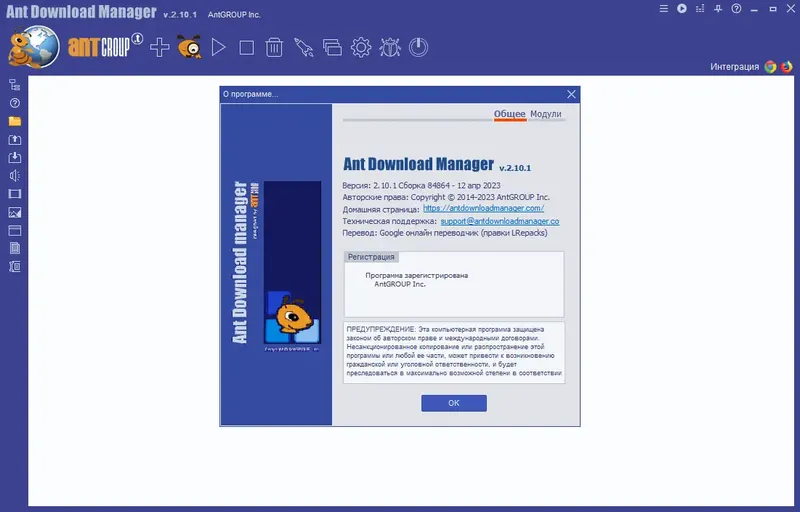Select the archive category at sidebar bottom
Image resolution: width=800 pixels, height=512 pixels.
pyautogui.click(x=15, y=266)
